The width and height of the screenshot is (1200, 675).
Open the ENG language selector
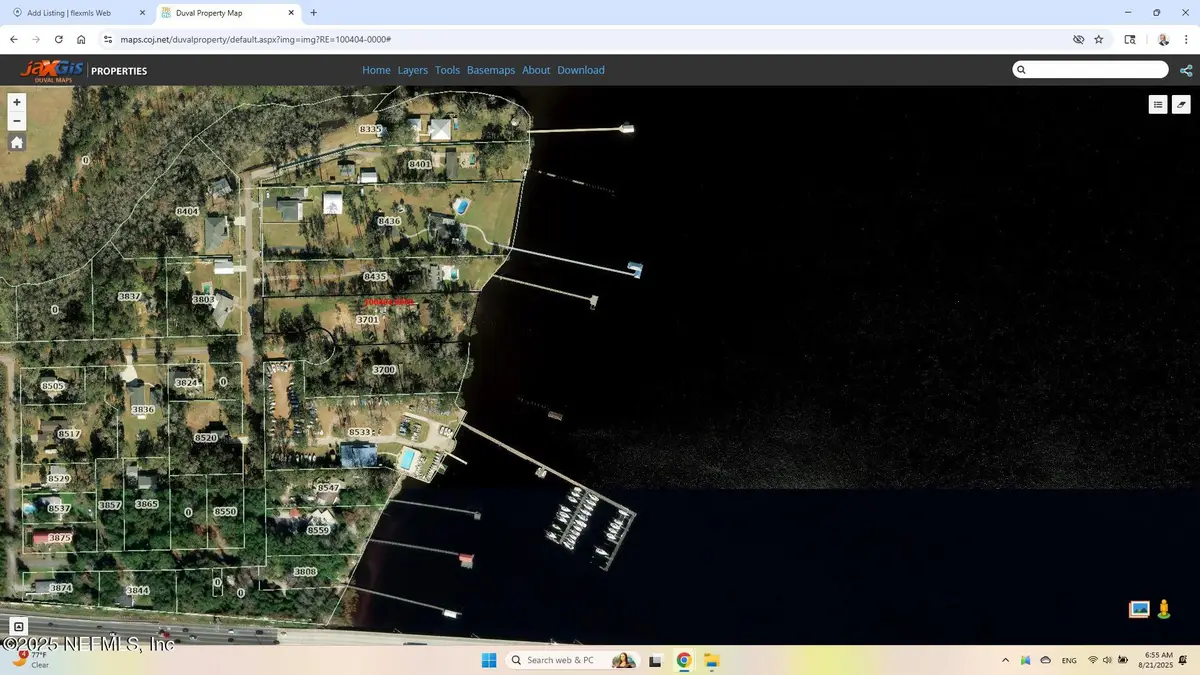coord(1069,660)
